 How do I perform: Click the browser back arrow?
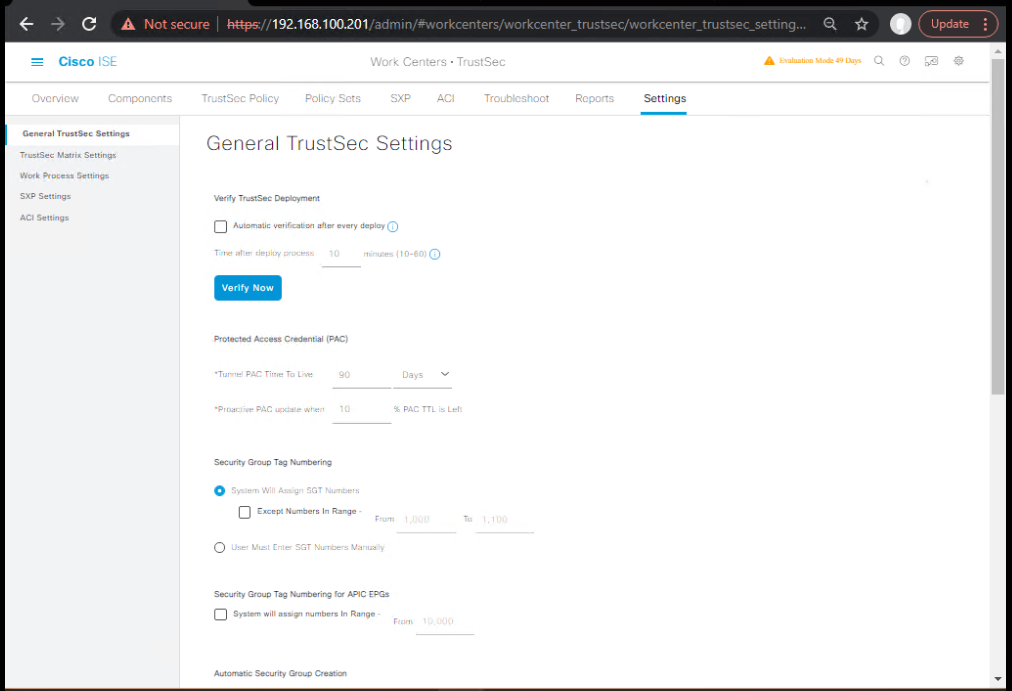[26, 25]
